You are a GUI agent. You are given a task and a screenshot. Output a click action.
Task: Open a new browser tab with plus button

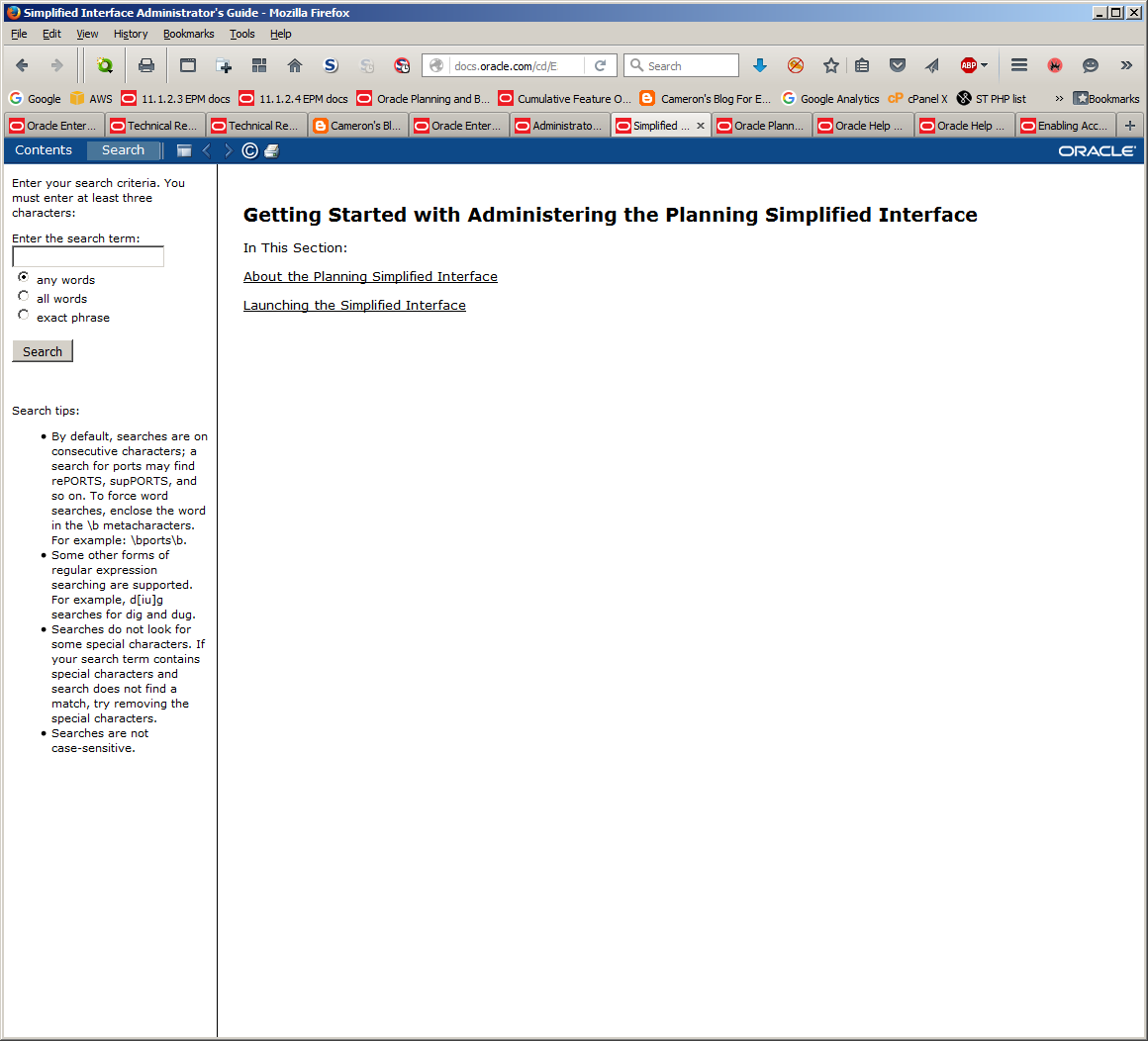coord(1130,126)
